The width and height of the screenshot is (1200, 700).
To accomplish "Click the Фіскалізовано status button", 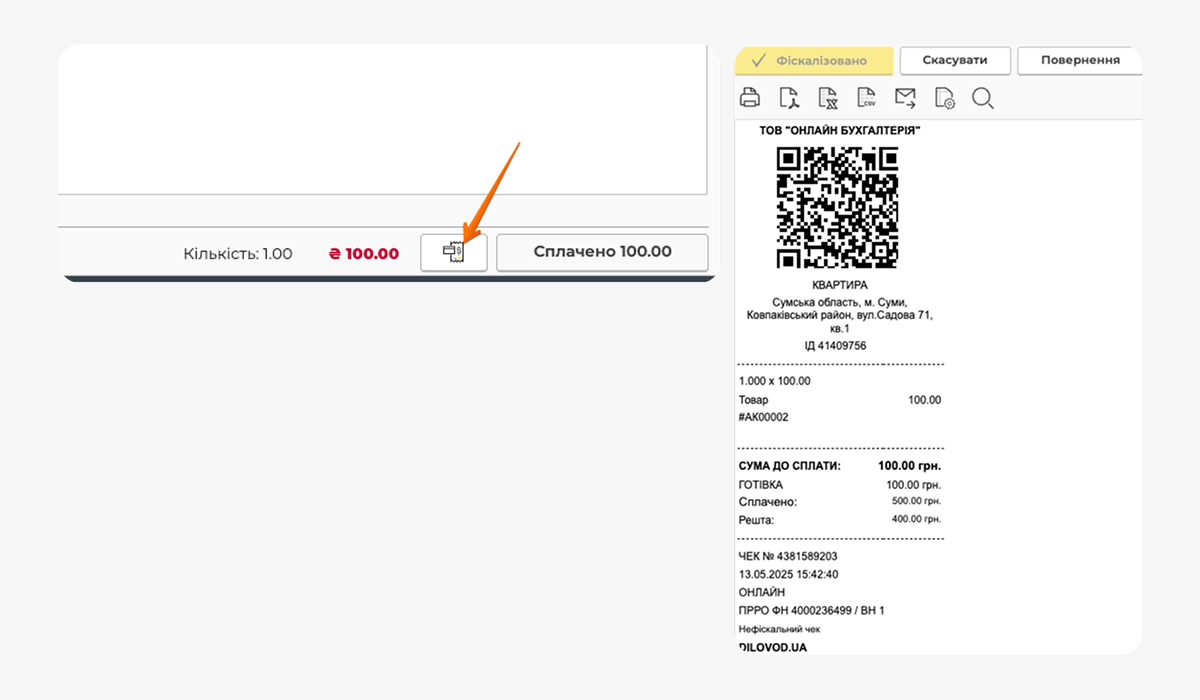I will click(814, 61).
